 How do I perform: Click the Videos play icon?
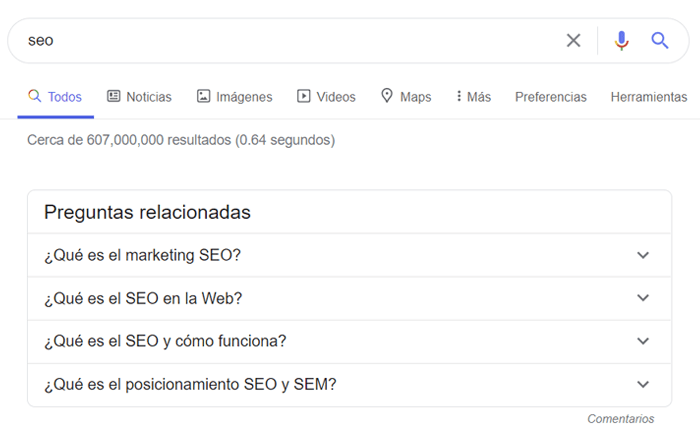coord(304,96)
